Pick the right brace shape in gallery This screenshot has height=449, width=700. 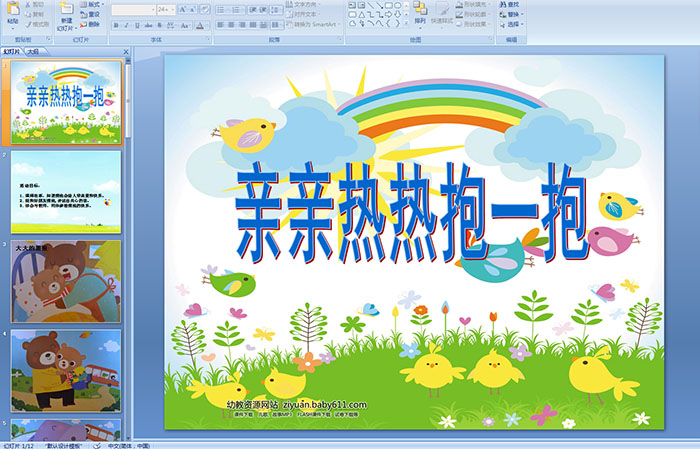coord(397,23)
